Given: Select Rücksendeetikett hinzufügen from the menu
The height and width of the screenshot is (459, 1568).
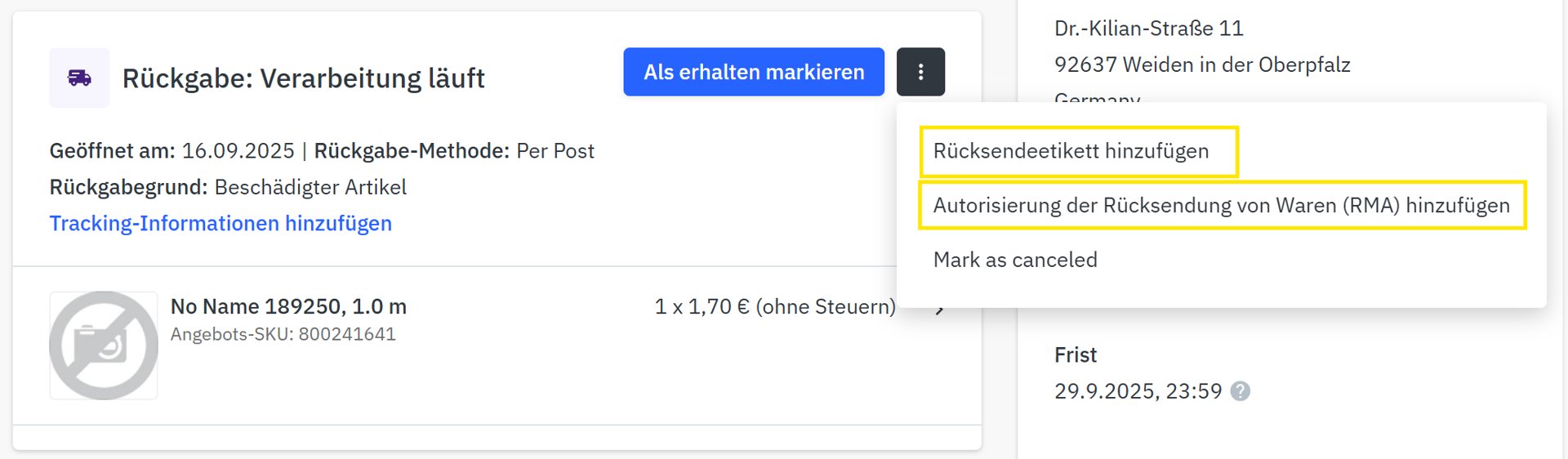Looking at the screenshot, I should tap(1071, 151).
